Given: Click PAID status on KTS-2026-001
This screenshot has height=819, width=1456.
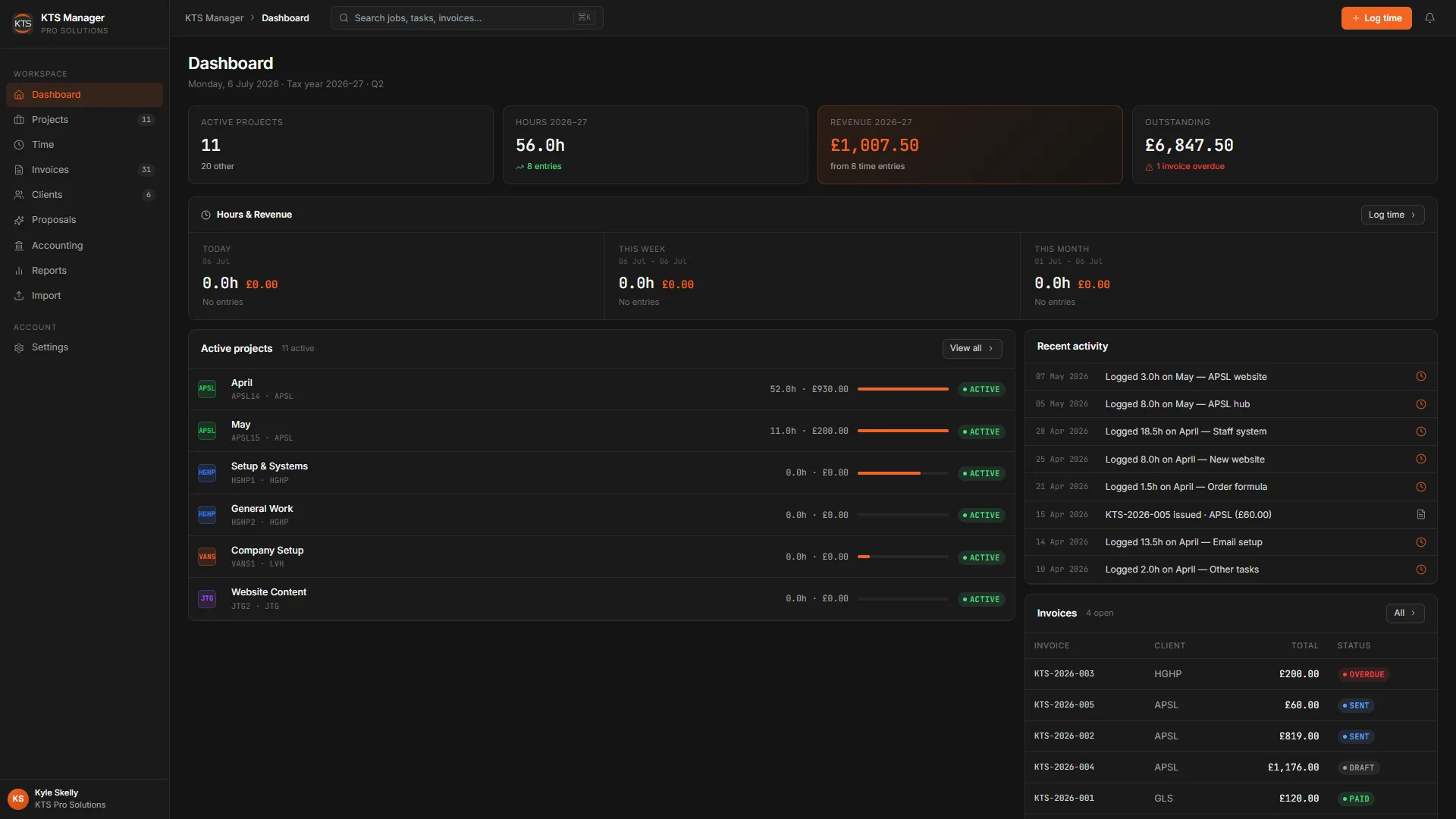Looking at the screenshot, I should tap(1356, 799).
